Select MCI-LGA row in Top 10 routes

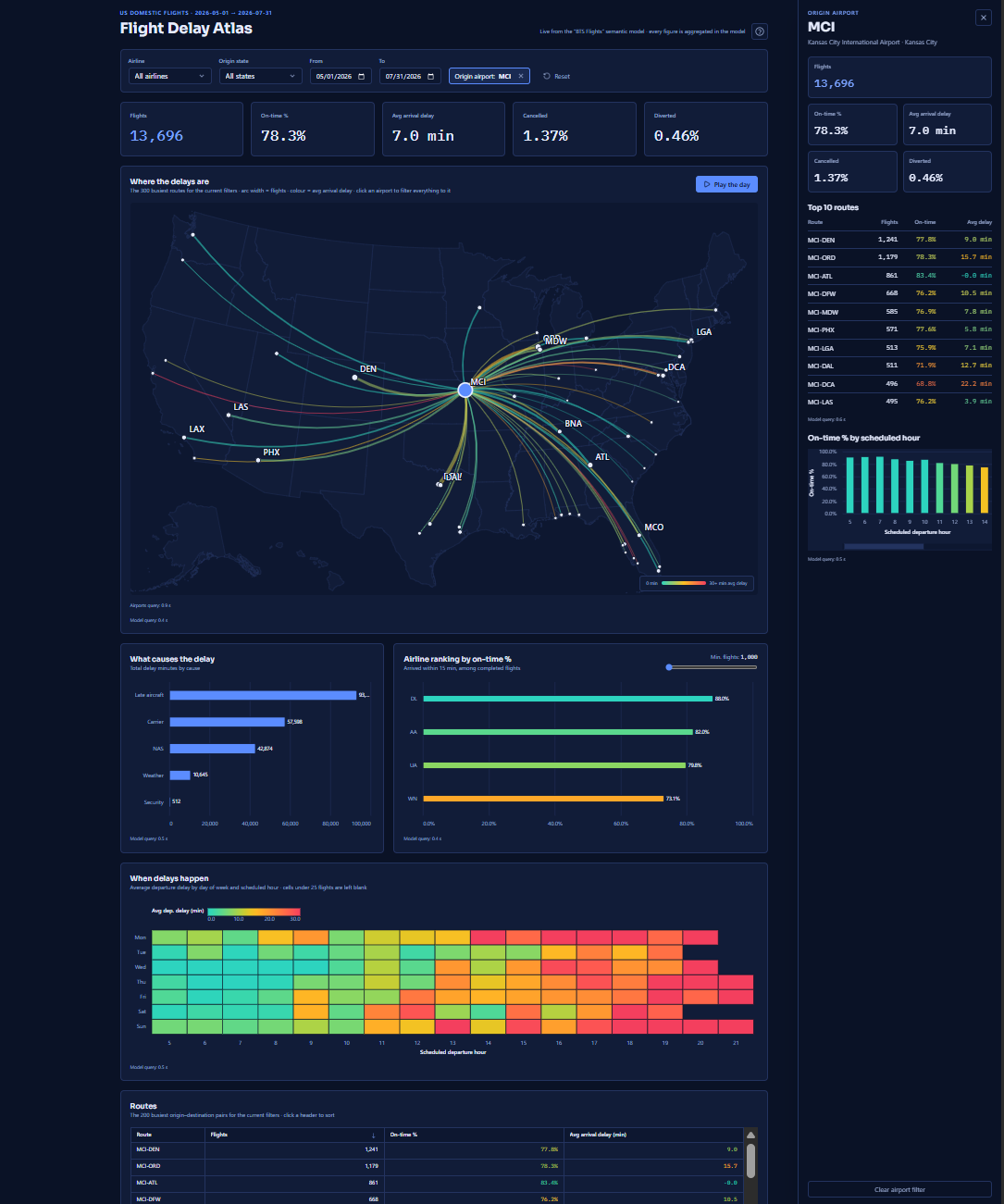[x=899, y=348]
